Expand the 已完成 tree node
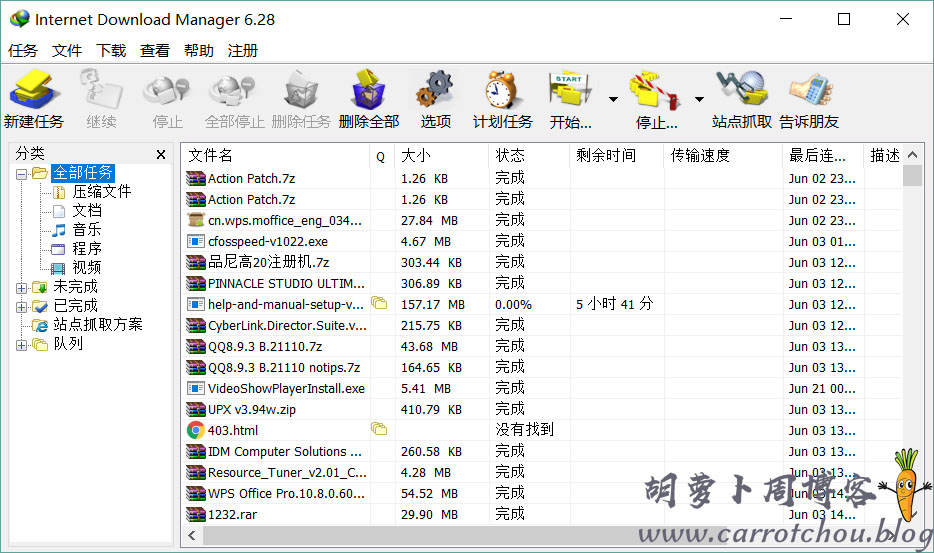 tap(22, 307)
